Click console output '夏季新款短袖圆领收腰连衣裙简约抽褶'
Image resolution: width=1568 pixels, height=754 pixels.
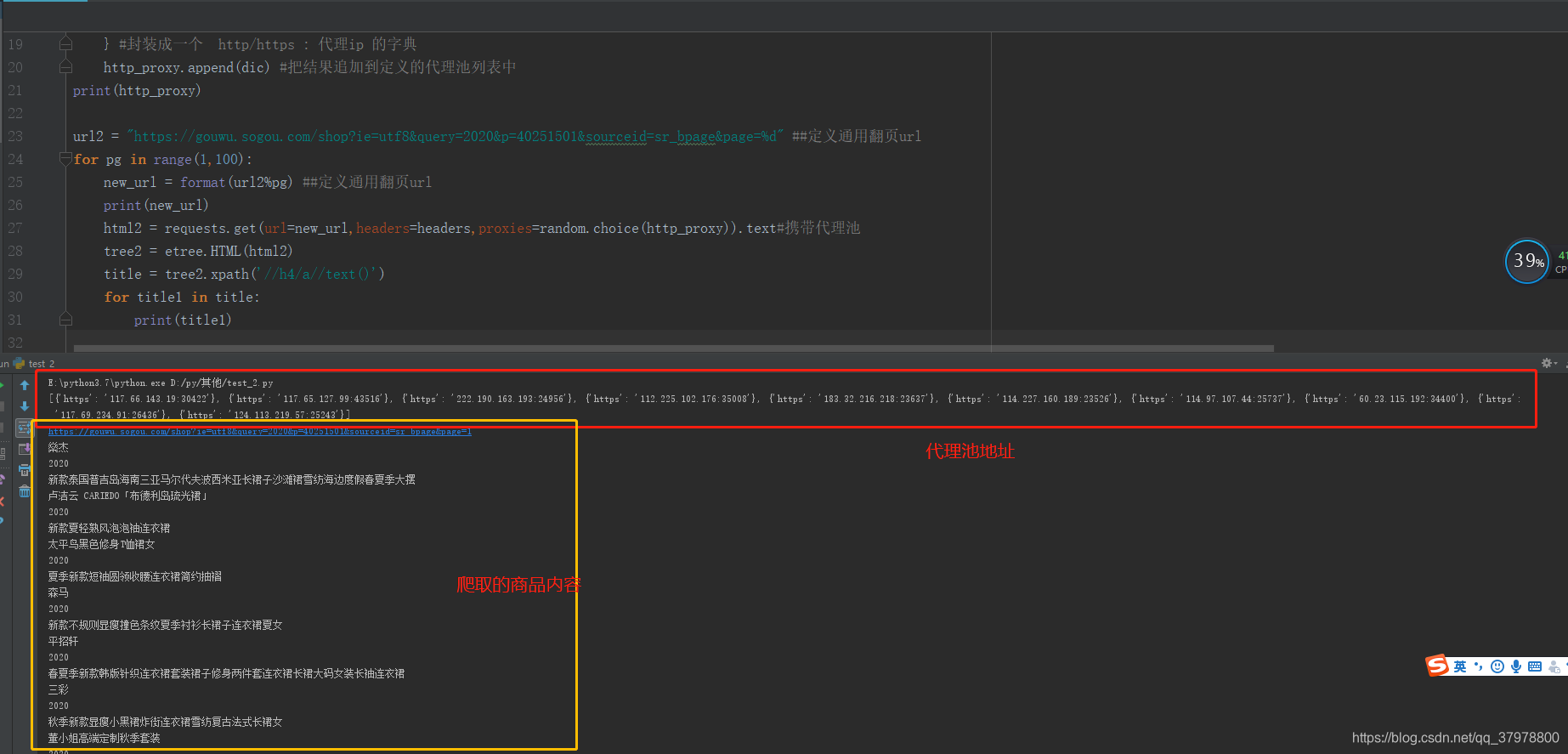(134, 577)
